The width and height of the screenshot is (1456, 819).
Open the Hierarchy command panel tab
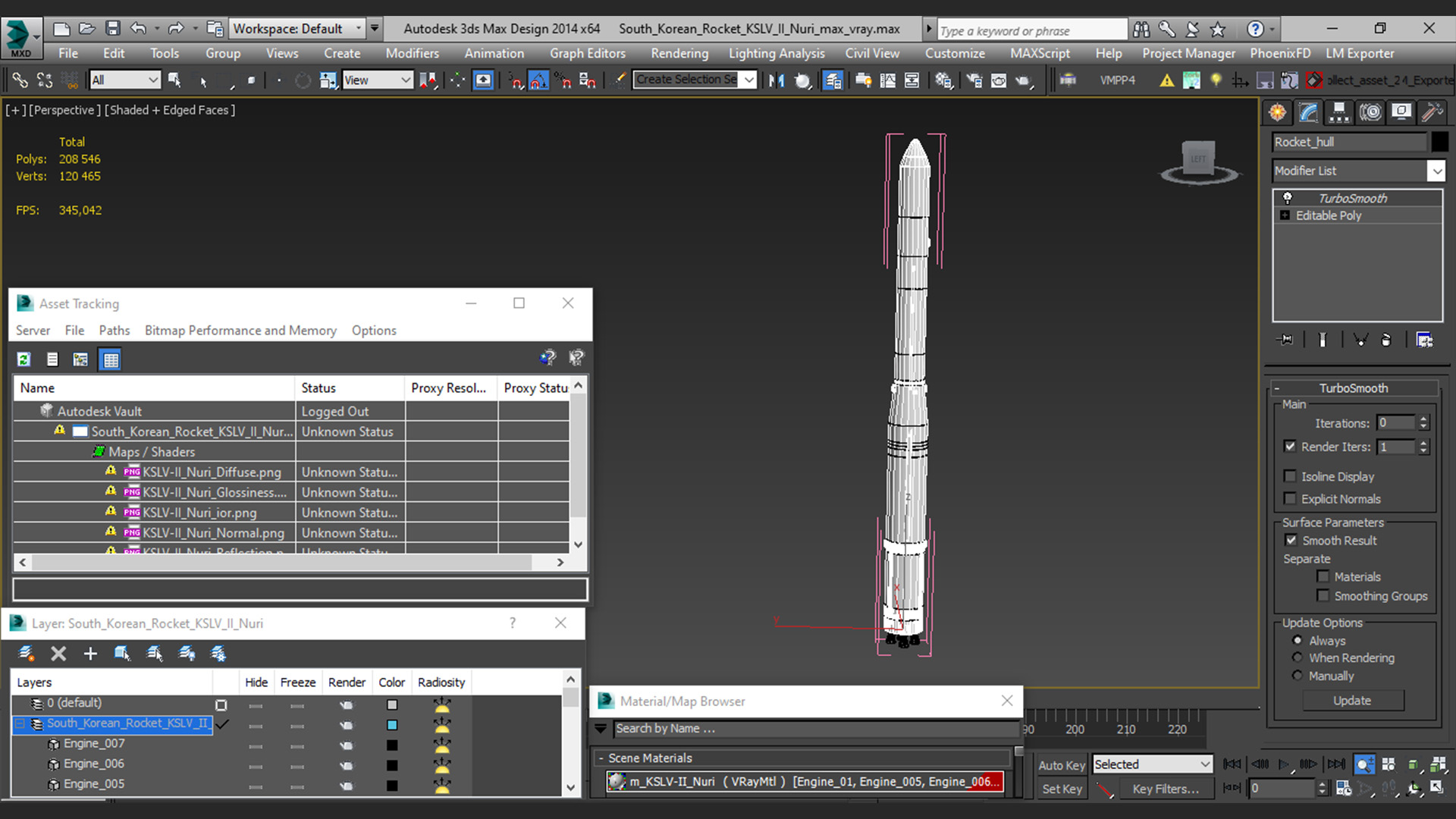coord(1339,112)
